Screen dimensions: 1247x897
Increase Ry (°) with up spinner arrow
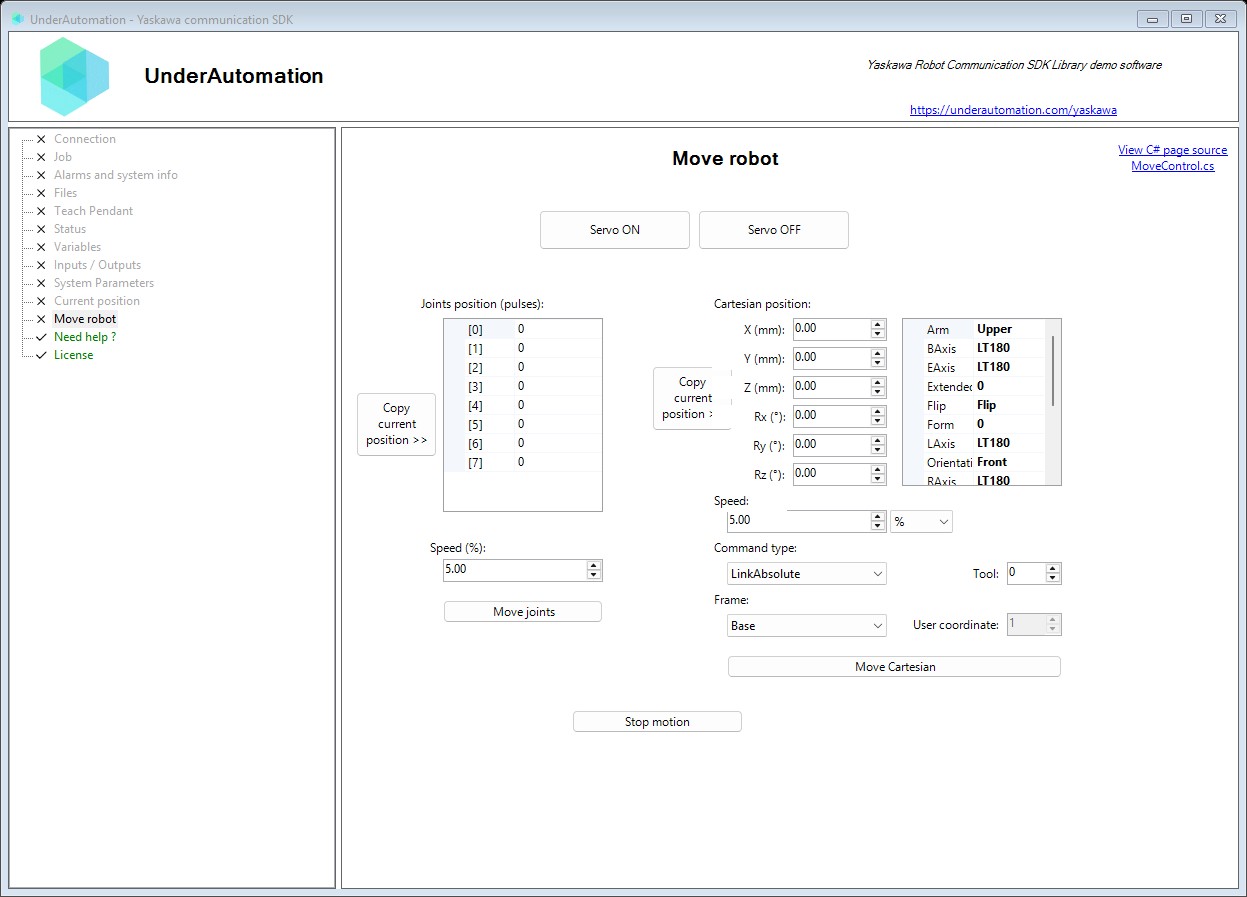[x=878, y=440]
